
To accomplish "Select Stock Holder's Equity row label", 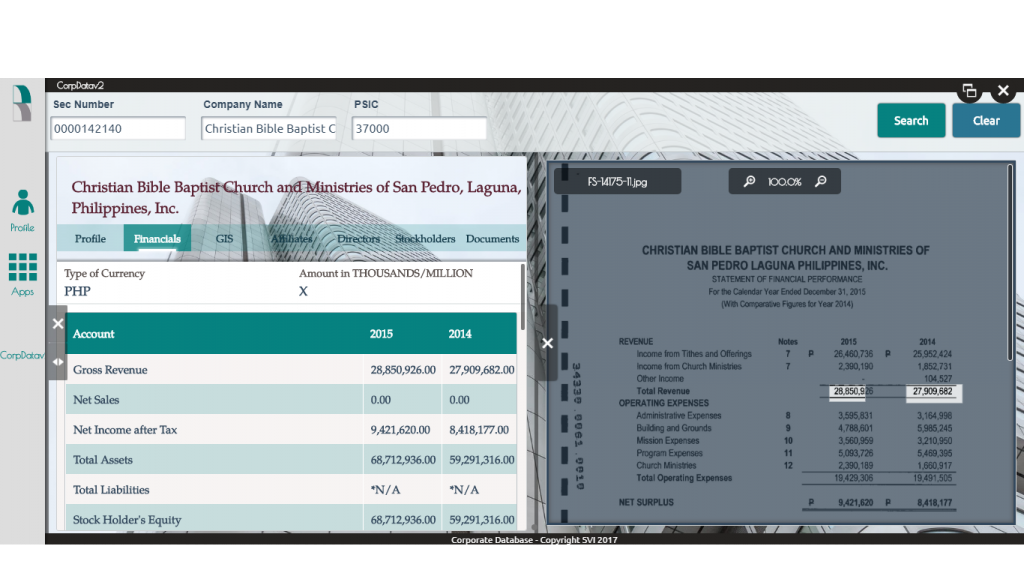I will pyautogui.click(x=127, y=520).
